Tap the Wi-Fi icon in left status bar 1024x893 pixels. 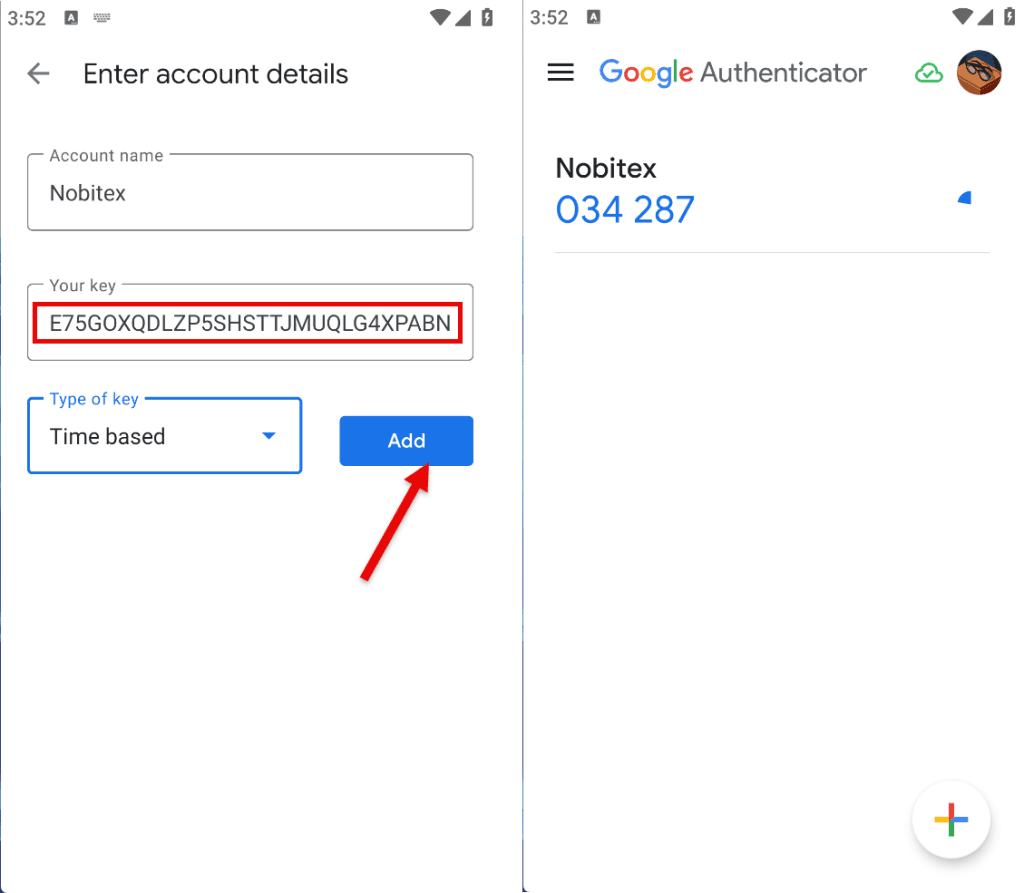point(440,17)
